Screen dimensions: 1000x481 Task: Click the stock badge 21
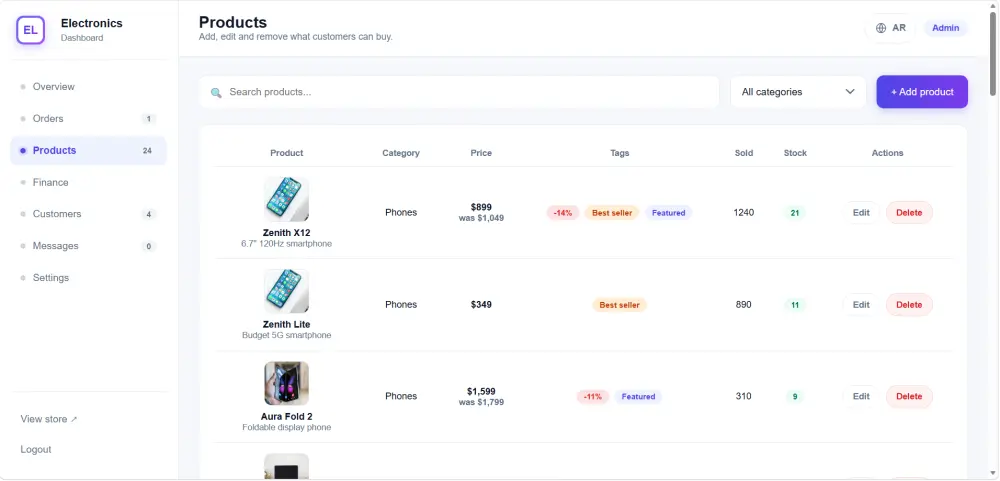[x=795, y=213]
